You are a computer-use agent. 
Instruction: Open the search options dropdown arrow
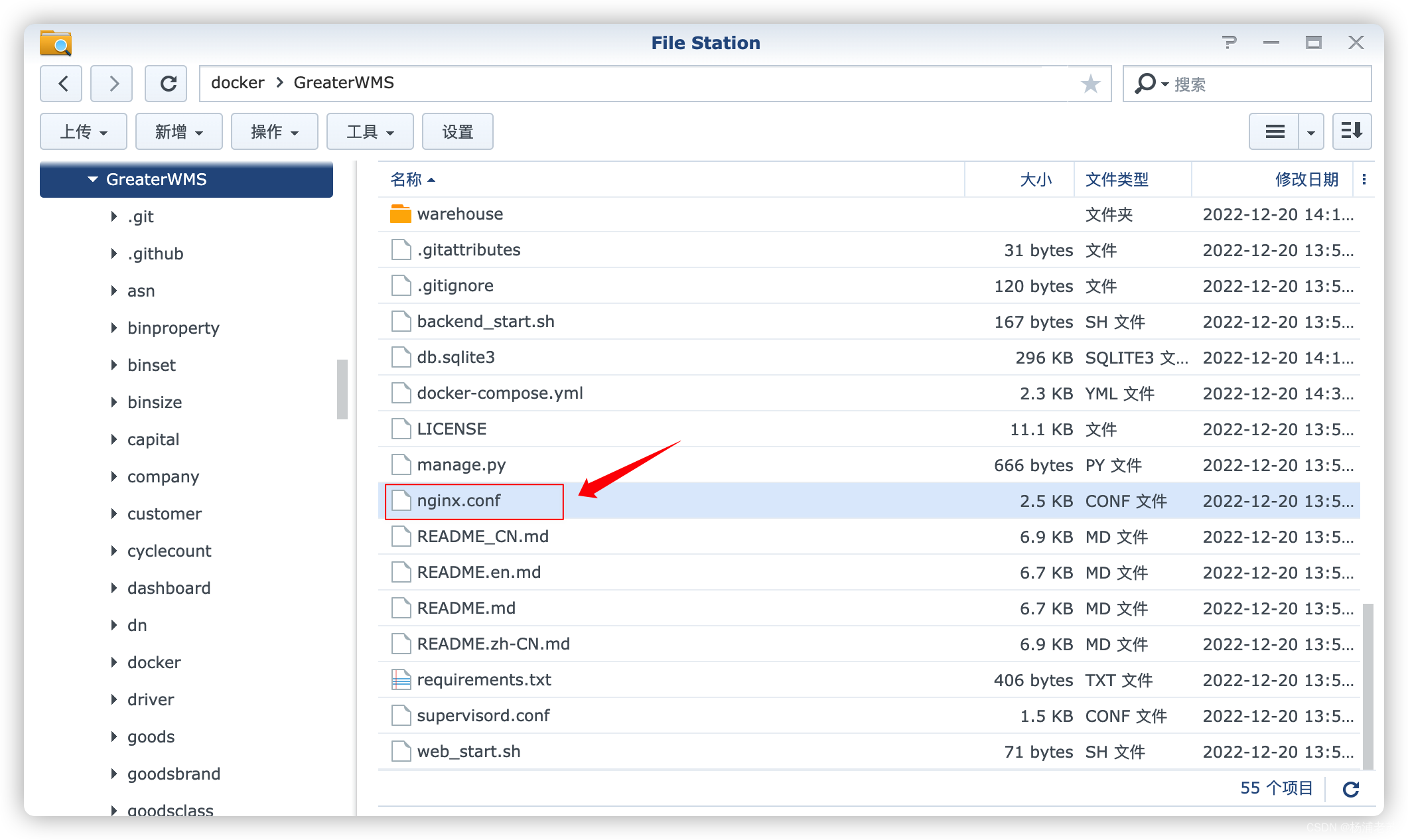[1164, 84]
